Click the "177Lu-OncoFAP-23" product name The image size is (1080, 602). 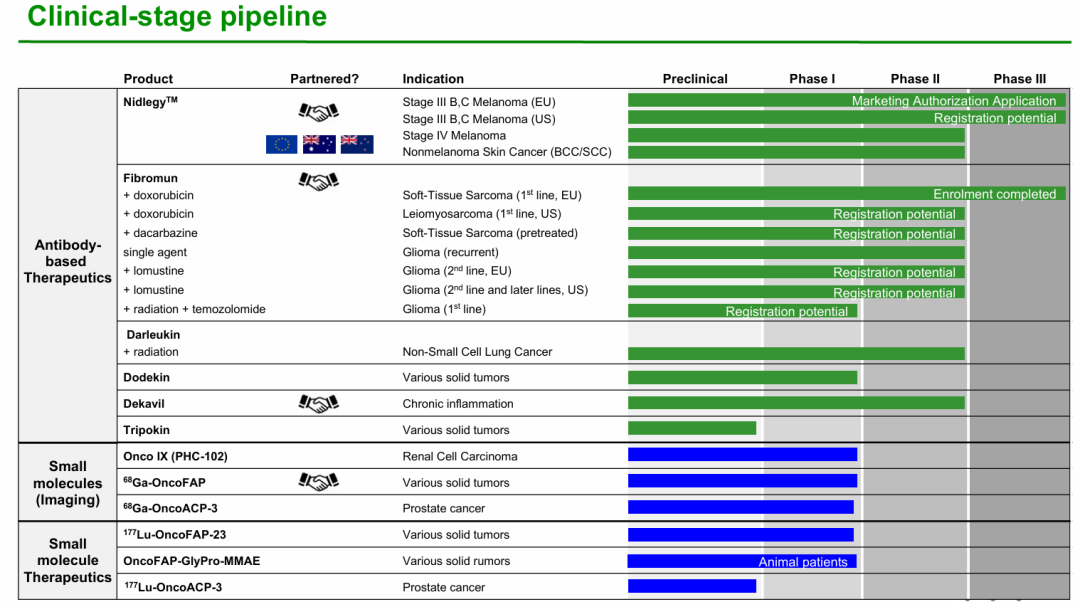coord(174,534)
